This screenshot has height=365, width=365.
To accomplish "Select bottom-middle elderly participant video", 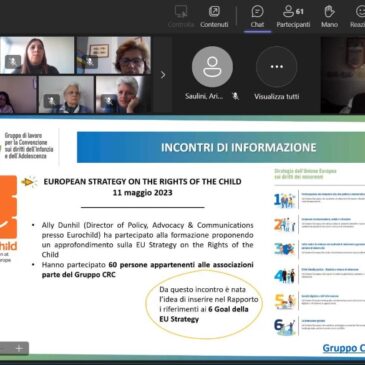I will (x=66, y=95).
